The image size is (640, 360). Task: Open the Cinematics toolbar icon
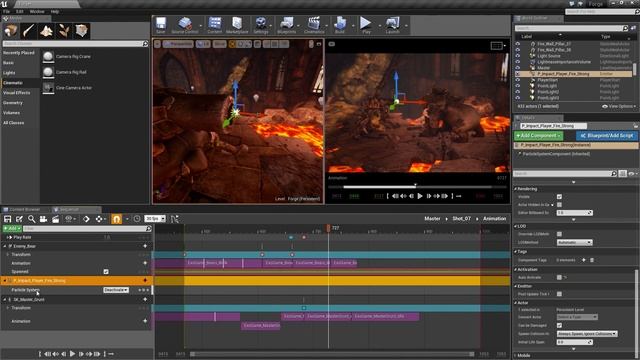point(314,25)
